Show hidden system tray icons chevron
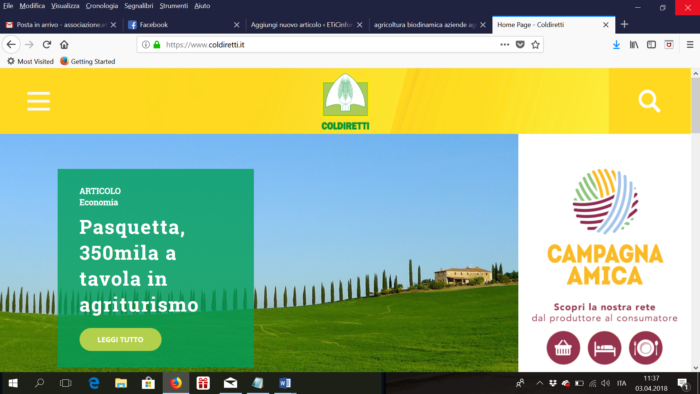 click(540, 383)
